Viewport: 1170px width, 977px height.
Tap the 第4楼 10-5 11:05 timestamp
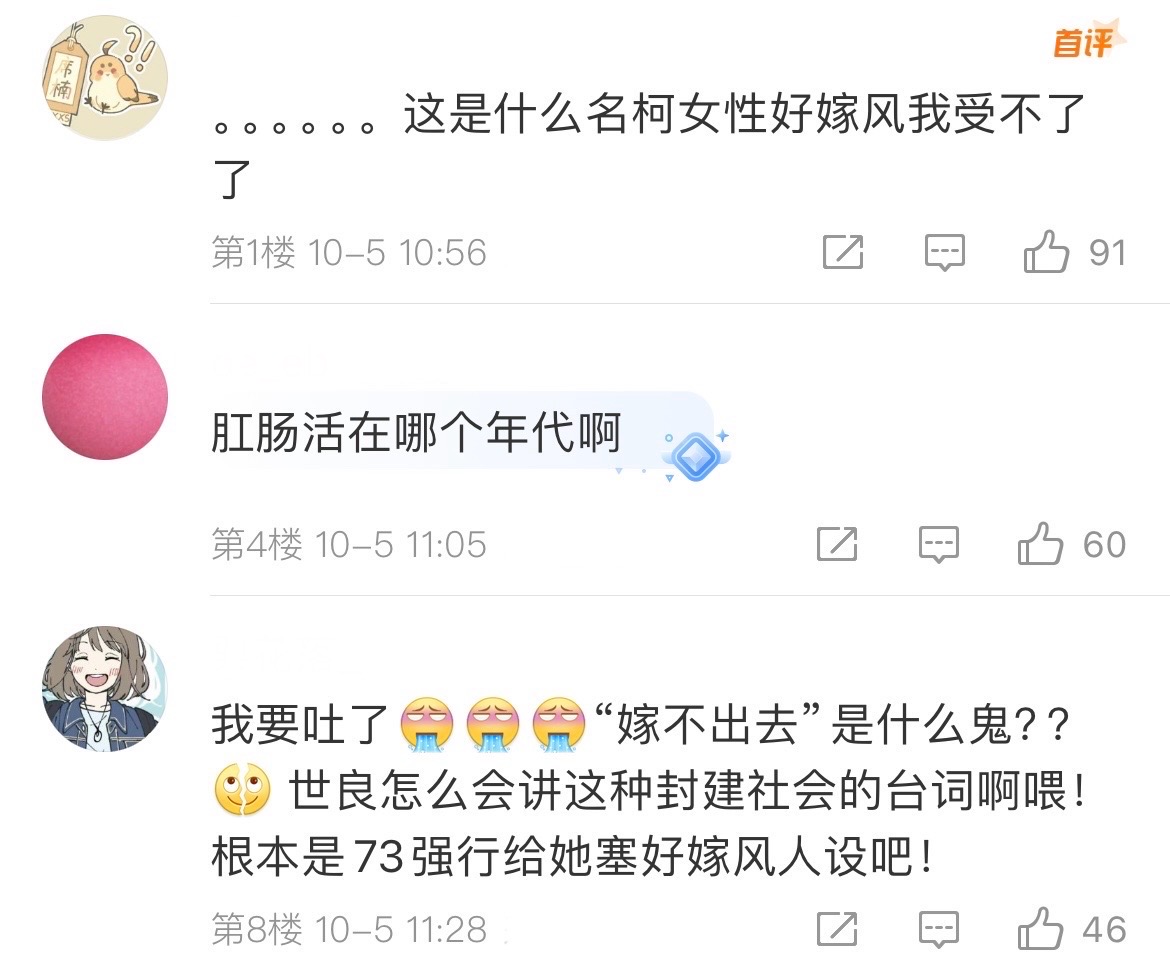(x=348, y=544)
